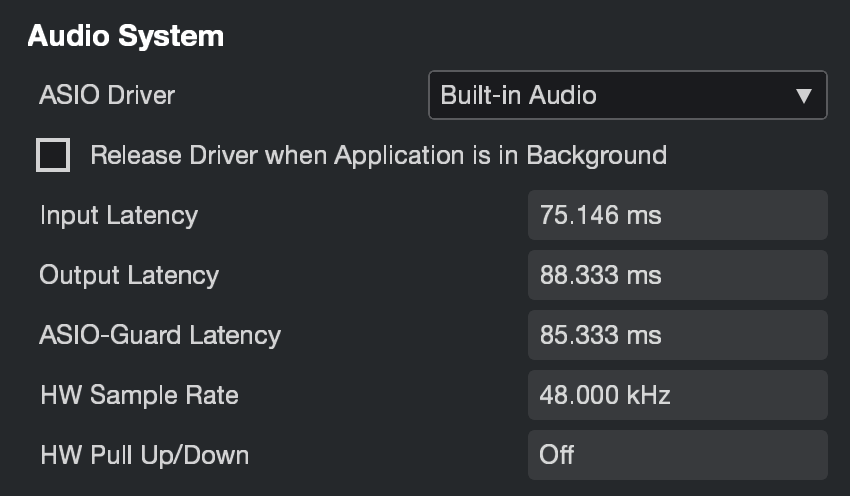Click the Audio System section heading
Viewport: 850px width, 496px height.
[126, 36]
